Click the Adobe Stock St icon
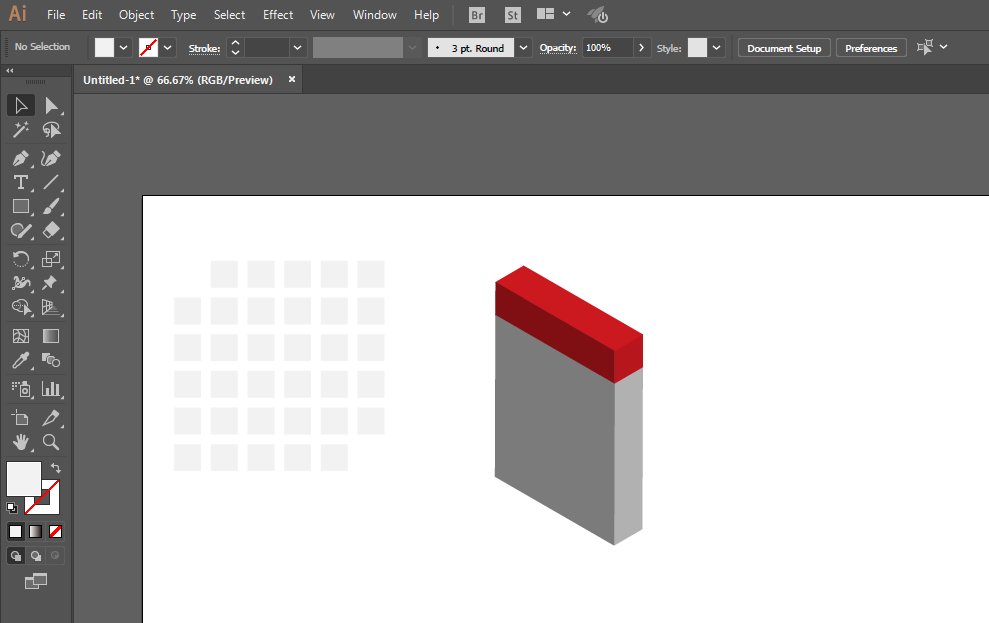The width and height of the screenshot is (989, 623). (512, 15)
